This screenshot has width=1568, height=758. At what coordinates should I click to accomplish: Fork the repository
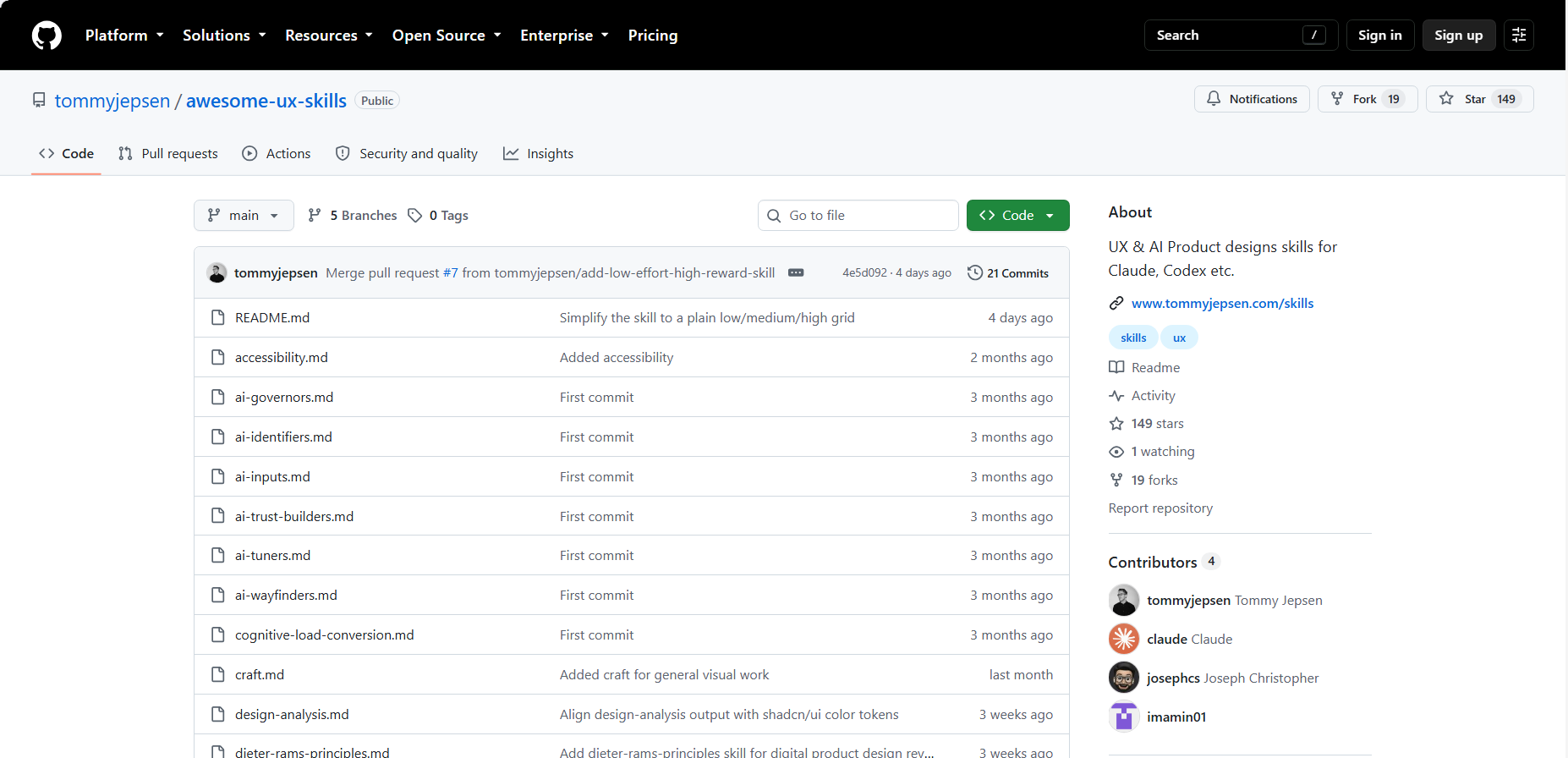pyautogui.click(x=1368, y=99)
